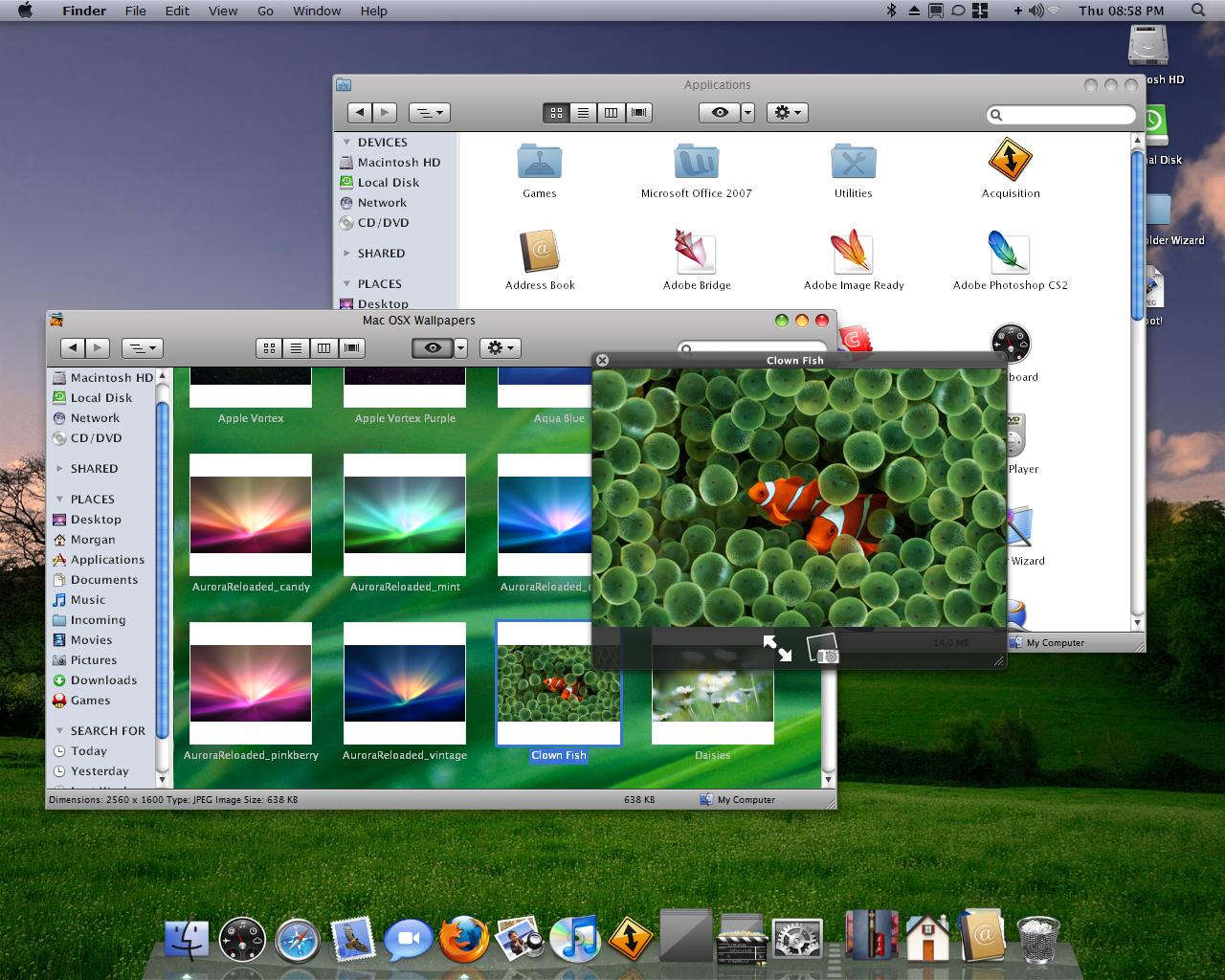Viewport: 1225px width, 980px height.
Task: Open Downloads in the Wallpapers window sidebar
Action: click(x=103, y=680)
